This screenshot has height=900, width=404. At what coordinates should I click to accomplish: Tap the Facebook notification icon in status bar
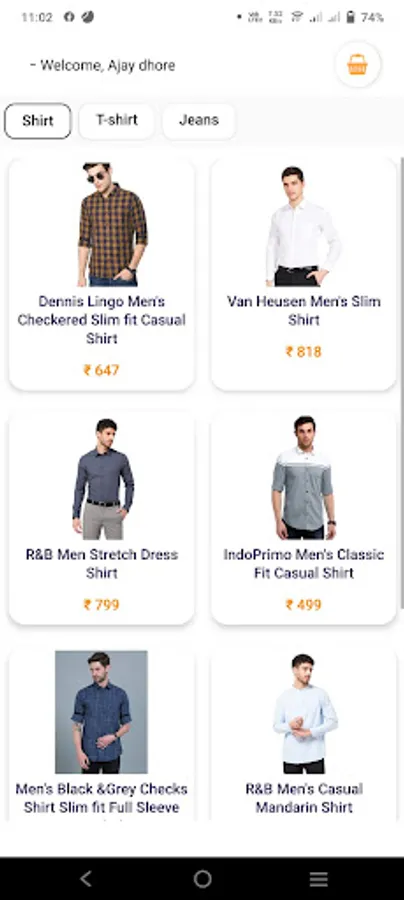click(x=69, y=17)
